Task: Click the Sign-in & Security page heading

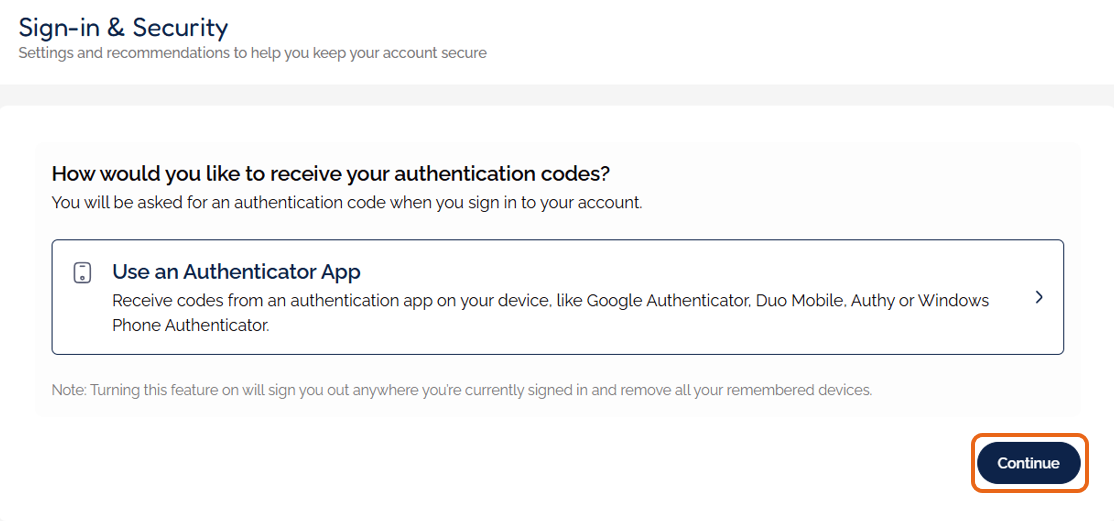Action: pyautogui.click(x=123, y=27)
